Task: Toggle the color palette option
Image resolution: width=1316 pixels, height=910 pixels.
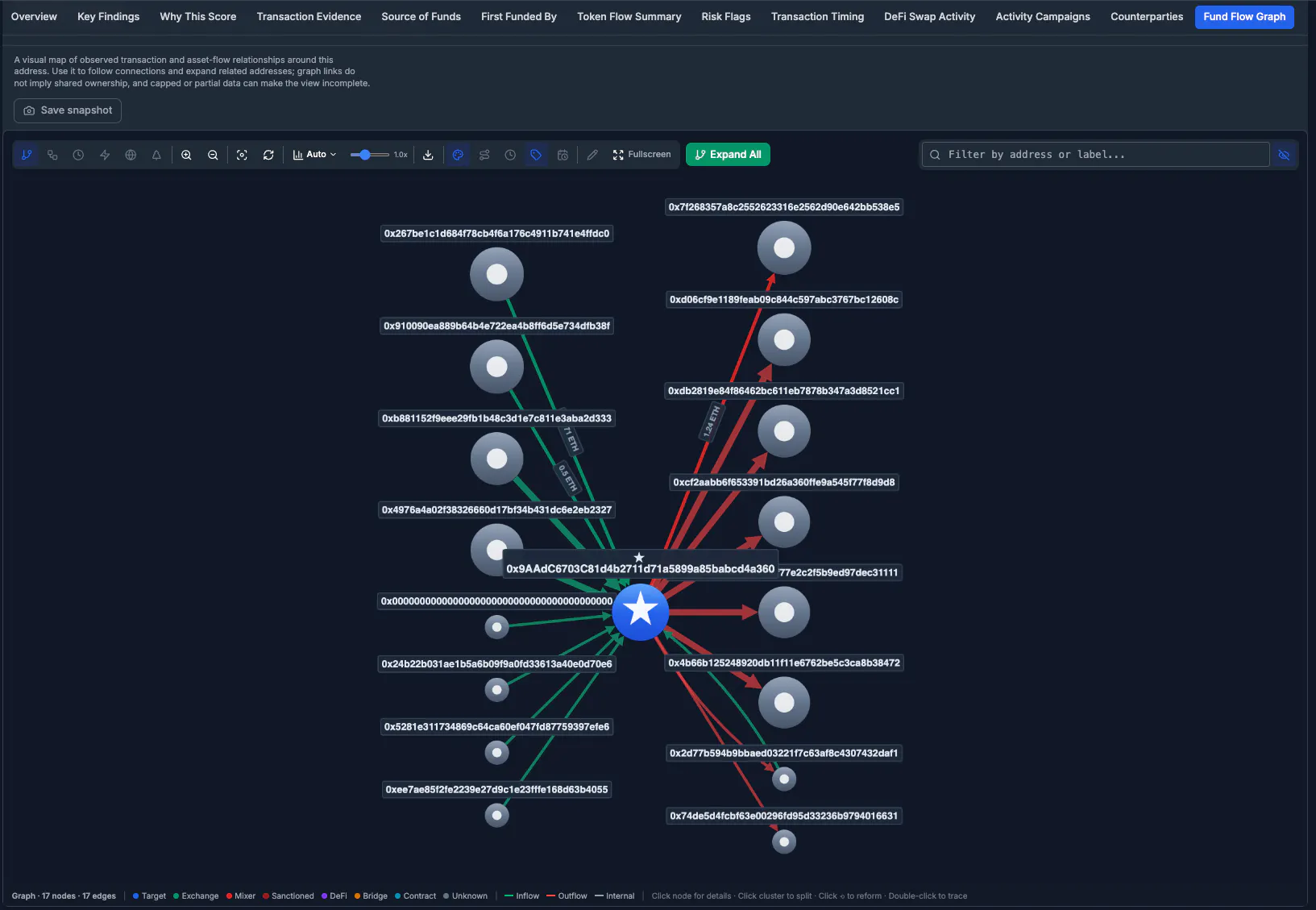Action: click(x=458, y=155)
